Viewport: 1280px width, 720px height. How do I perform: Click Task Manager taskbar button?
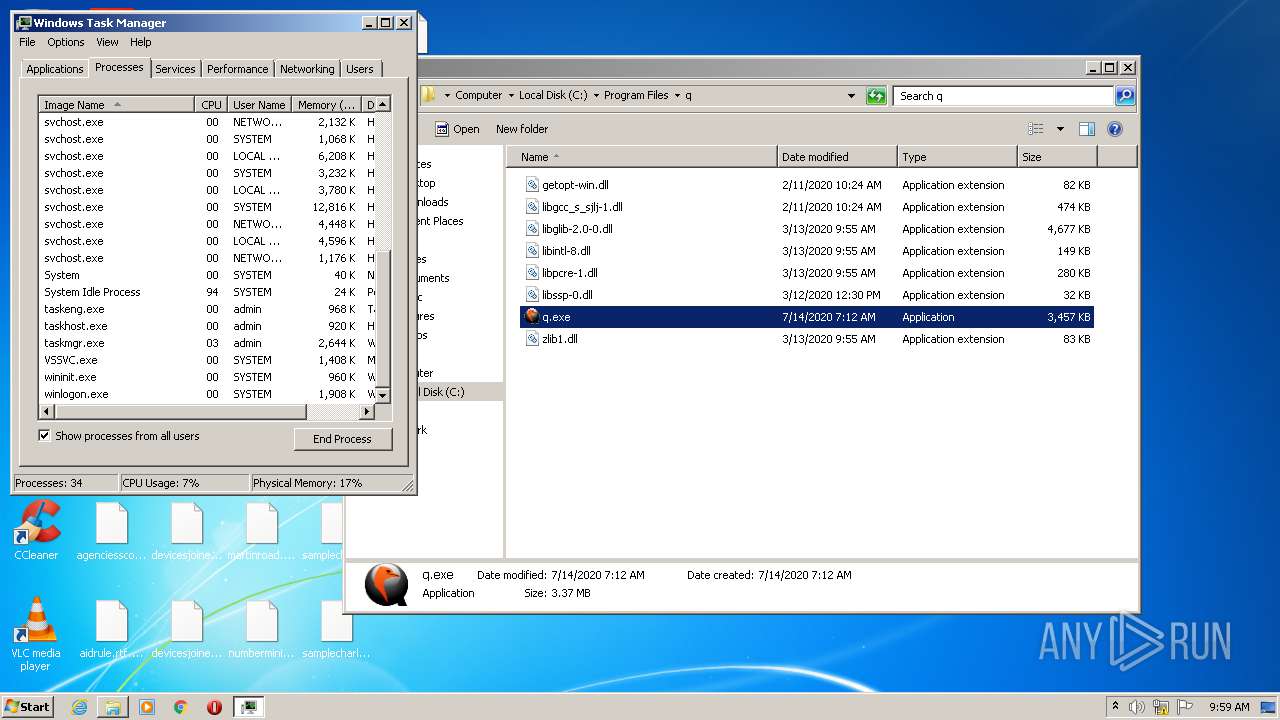click(x=248, y=707)
